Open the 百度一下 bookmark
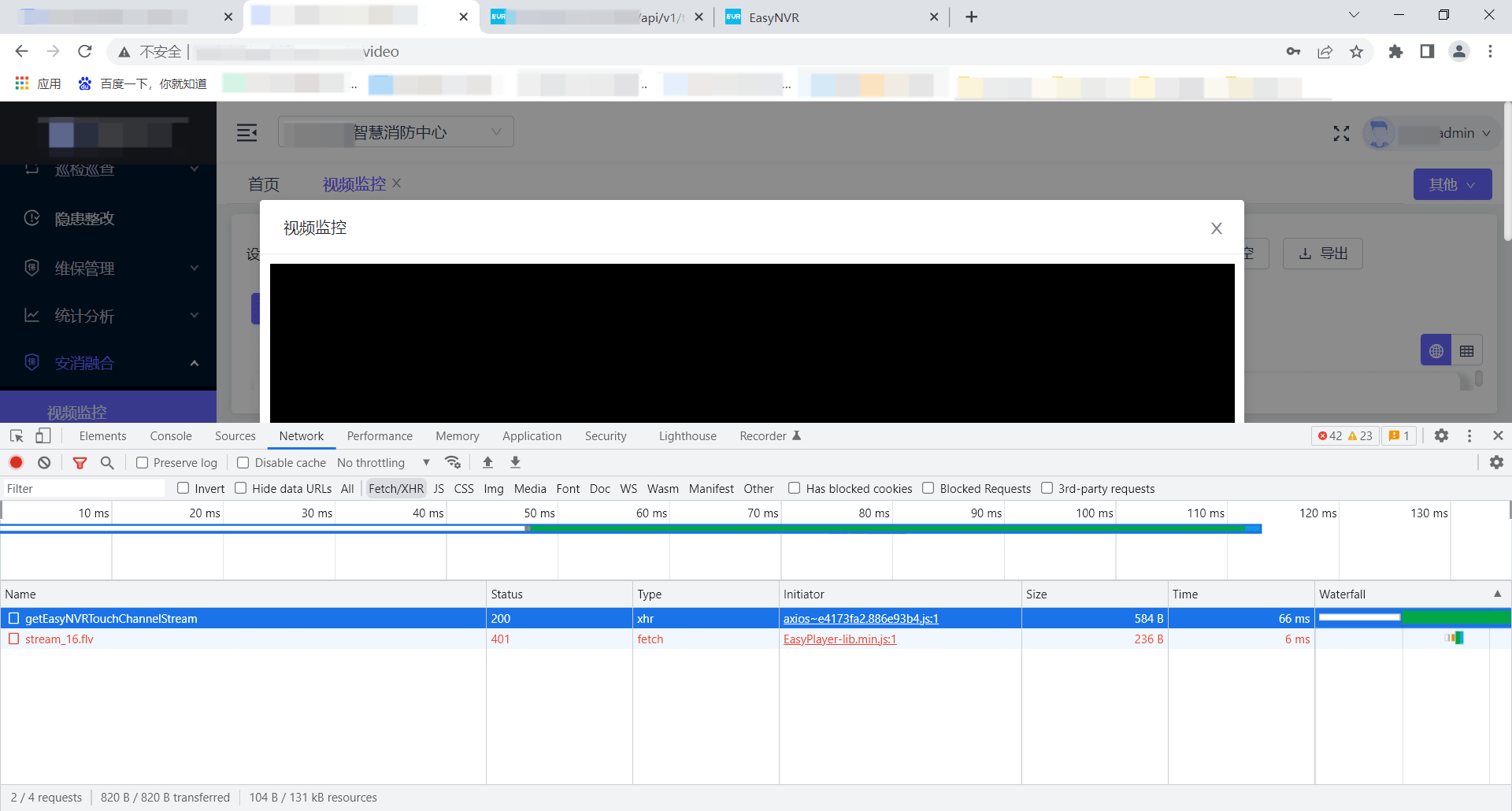This screenshot has width=1512, height=811. 143,83
